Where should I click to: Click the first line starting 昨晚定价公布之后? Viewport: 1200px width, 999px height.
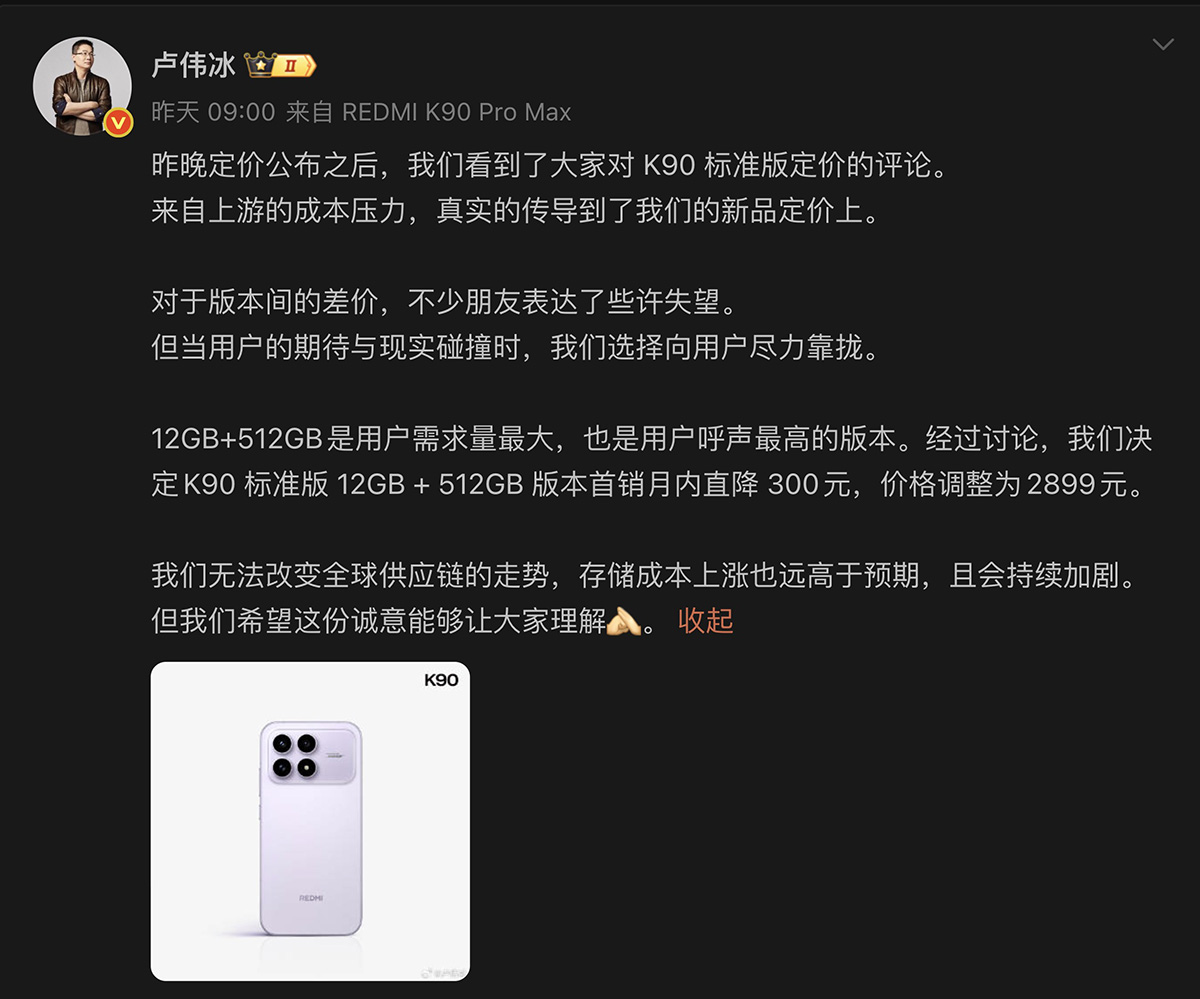click(549, 165)
